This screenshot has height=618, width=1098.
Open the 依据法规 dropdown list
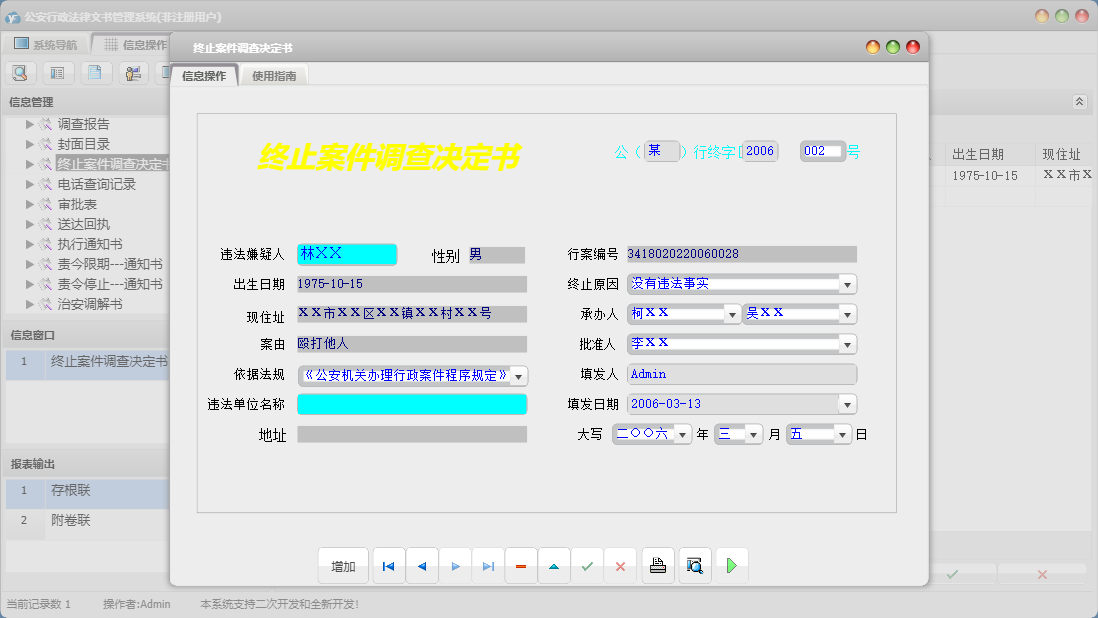point(519,376)
